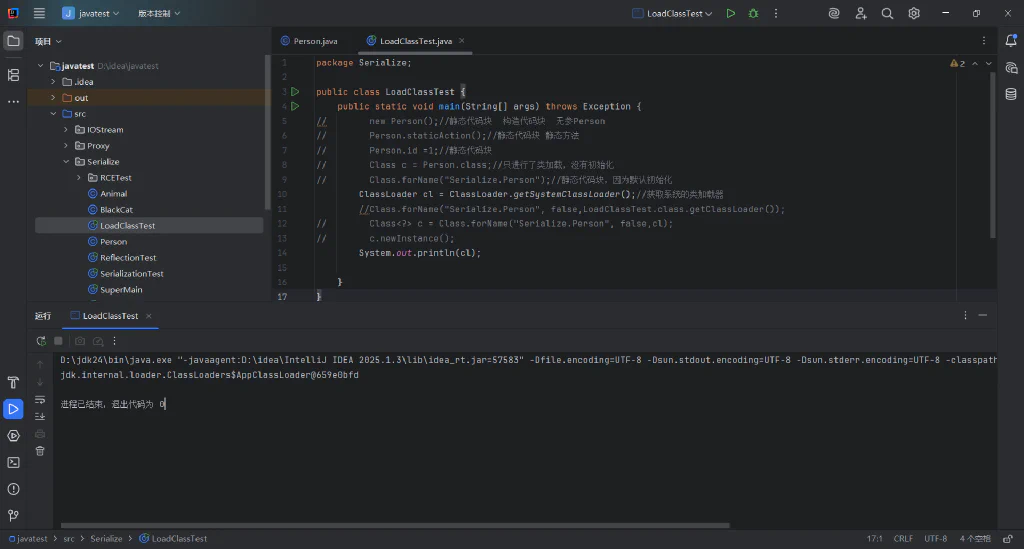Image resolution: width=1024 pixels, height=549 pixels.
Task: Open the Project tool window folder icon
Action: coord(13,41)
